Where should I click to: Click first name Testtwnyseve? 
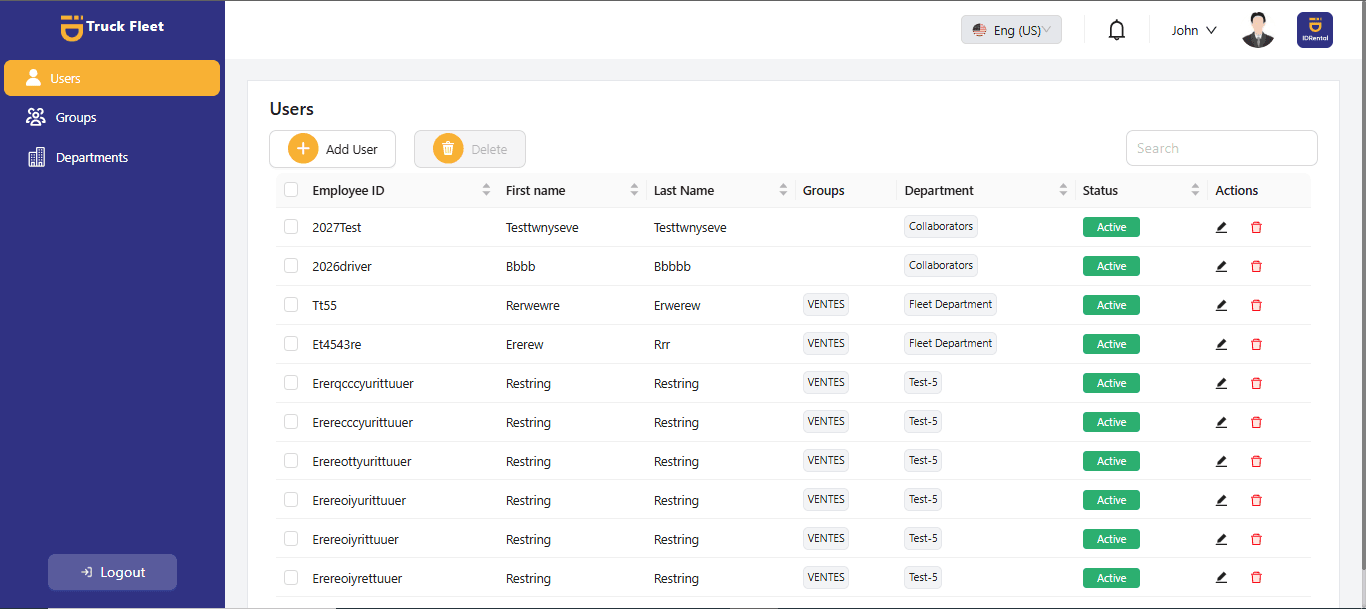[x=542, y=227]
